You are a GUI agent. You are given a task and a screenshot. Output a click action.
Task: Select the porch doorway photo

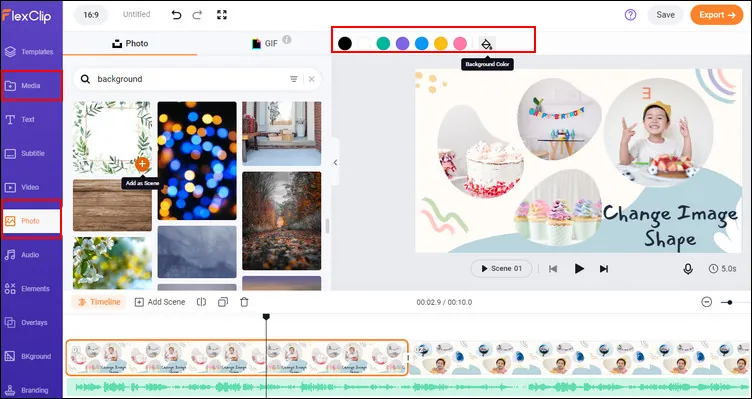[282, 134]
